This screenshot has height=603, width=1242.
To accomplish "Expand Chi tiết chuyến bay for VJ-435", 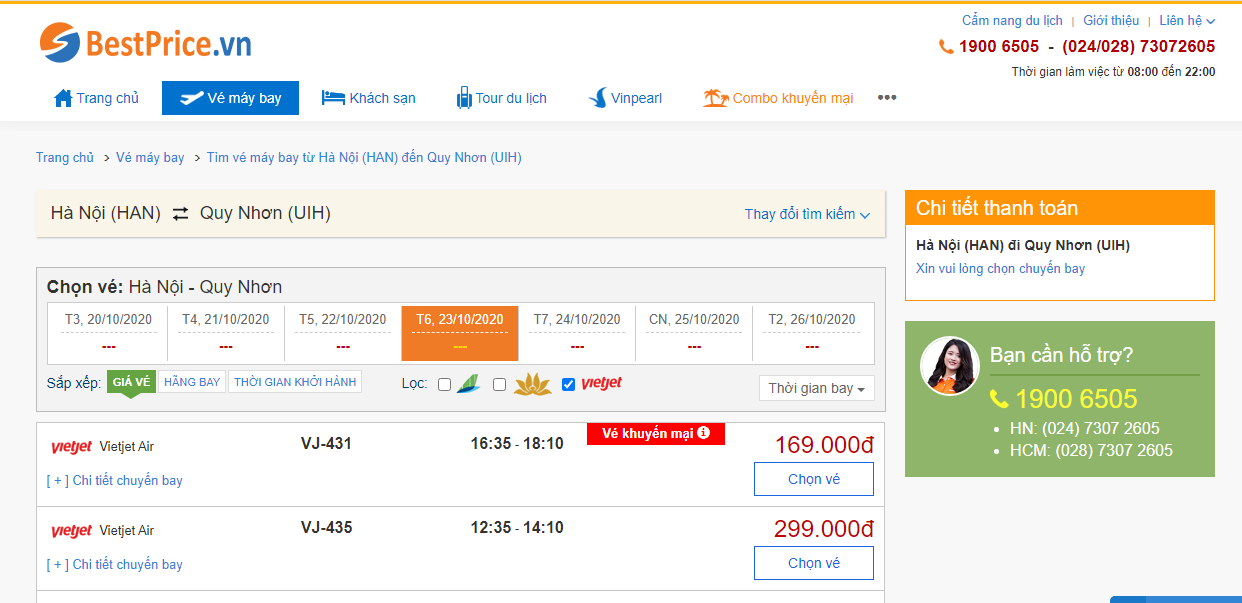I will (115, 564).
